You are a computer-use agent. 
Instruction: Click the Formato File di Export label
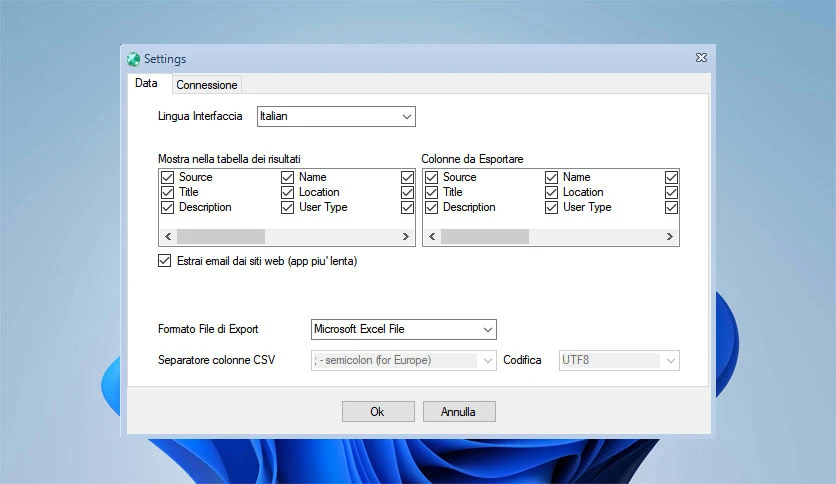click(208, 329)
